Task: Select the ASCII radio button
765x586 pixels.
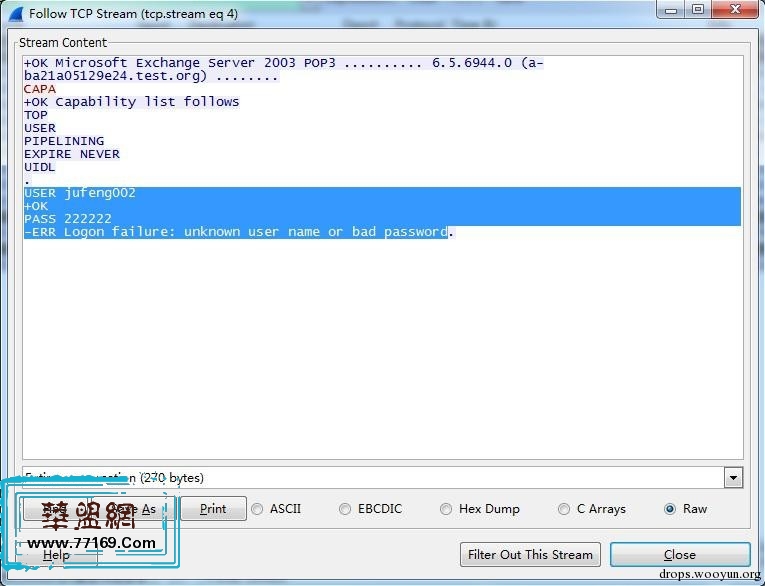Action: [258, 509]
